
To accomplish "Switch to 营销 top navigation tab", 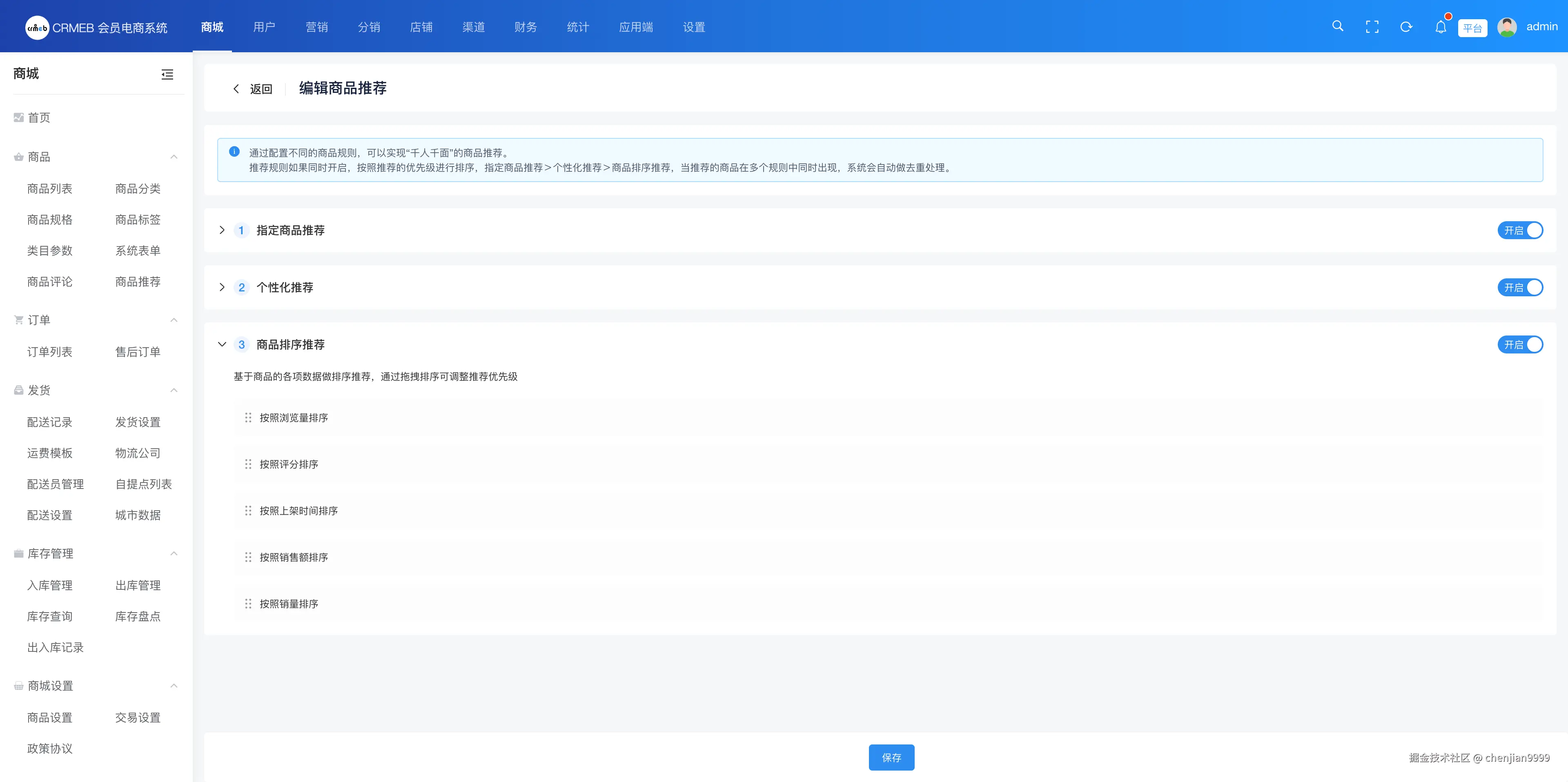I will click(x=316, y=27).
